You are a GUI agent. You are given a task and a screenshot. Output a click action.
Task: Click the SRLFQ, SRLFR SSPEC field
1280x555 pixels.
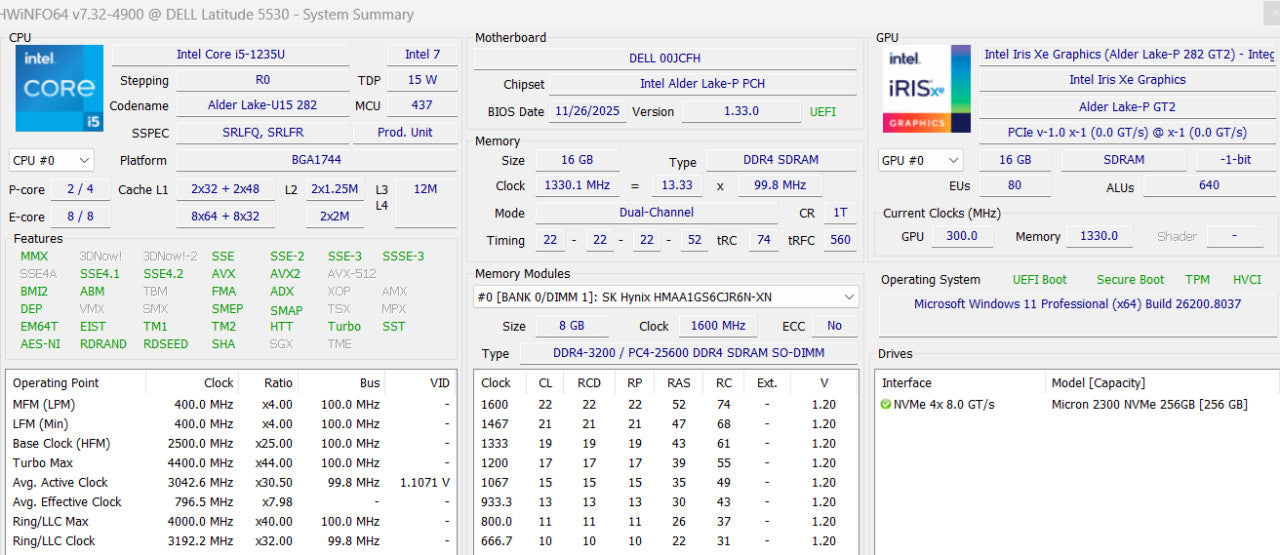tap(262, 132)
